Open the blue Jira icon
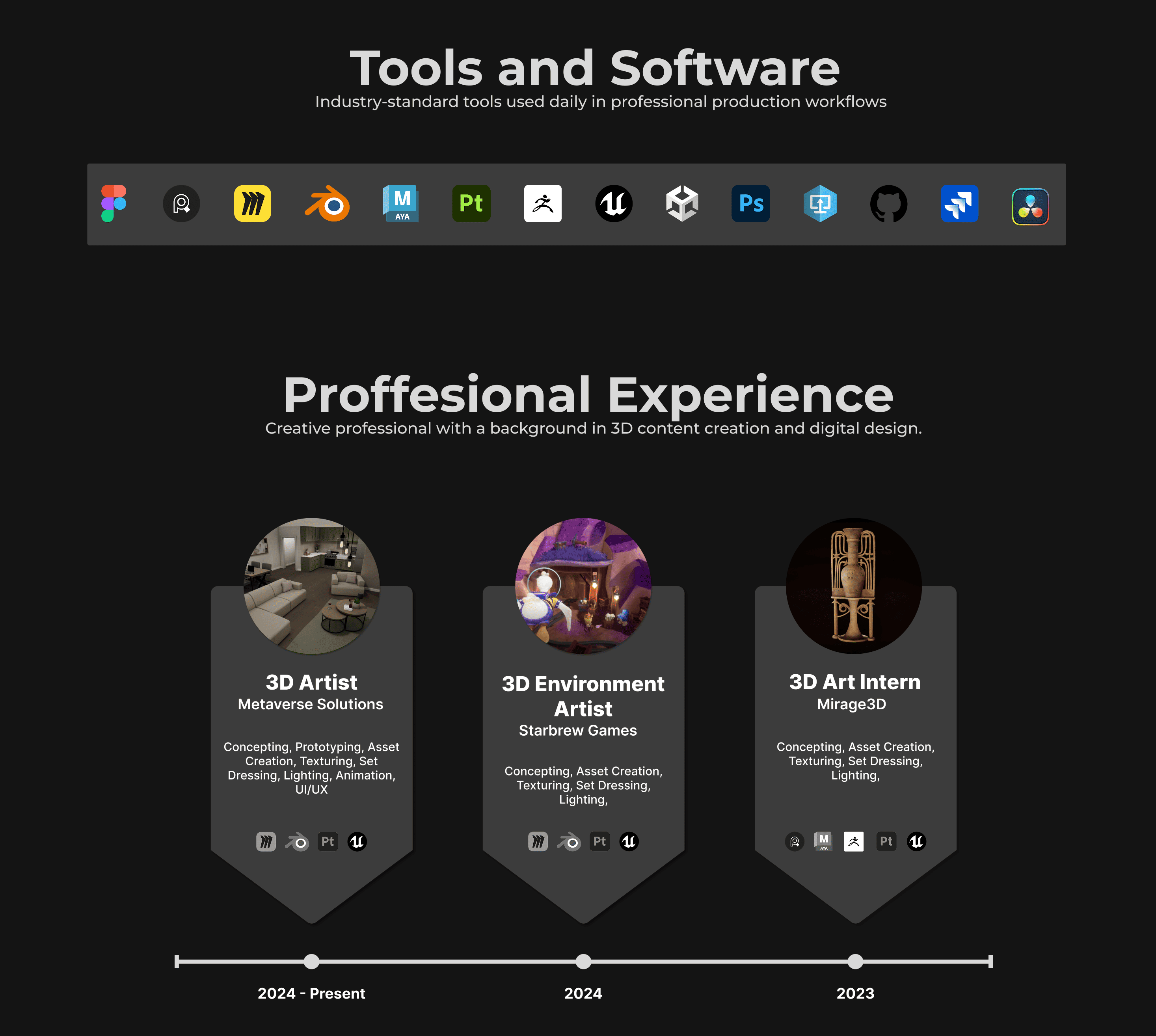This screenshot has height=1036, width=1156. click(x=960, y=203)
